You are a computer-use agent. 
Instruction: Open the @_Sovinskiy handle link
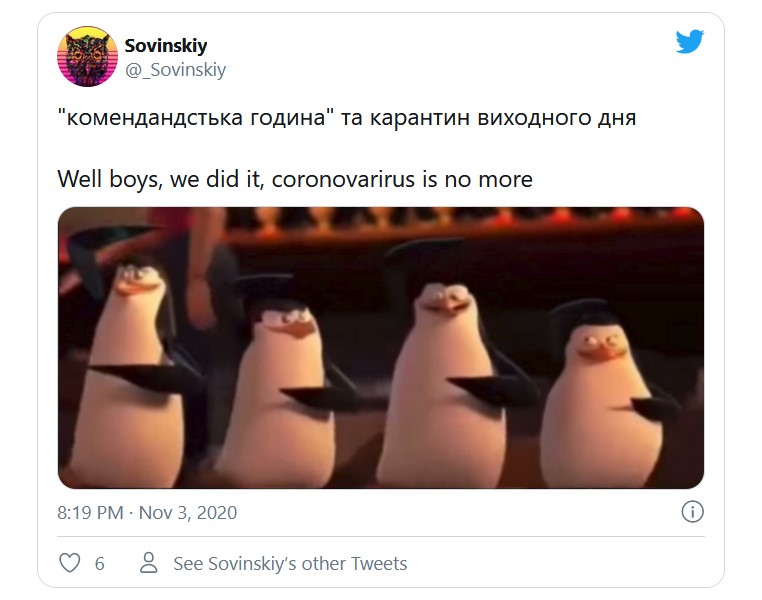[x=175, y=70]
